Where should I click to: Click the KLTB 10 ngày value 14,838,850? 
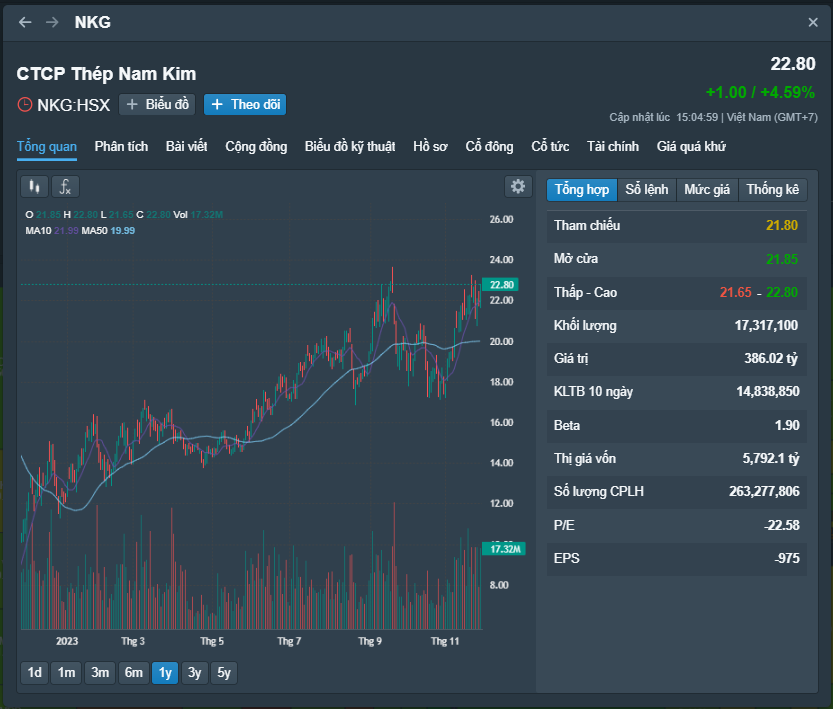pyautogui.click(x=768, y=392)
